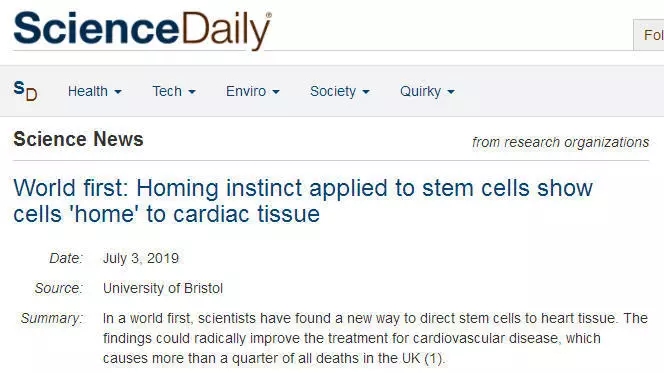Click the article summary paragraph
The height and width of the screenshot is (373, 664).
click(375, 338)
